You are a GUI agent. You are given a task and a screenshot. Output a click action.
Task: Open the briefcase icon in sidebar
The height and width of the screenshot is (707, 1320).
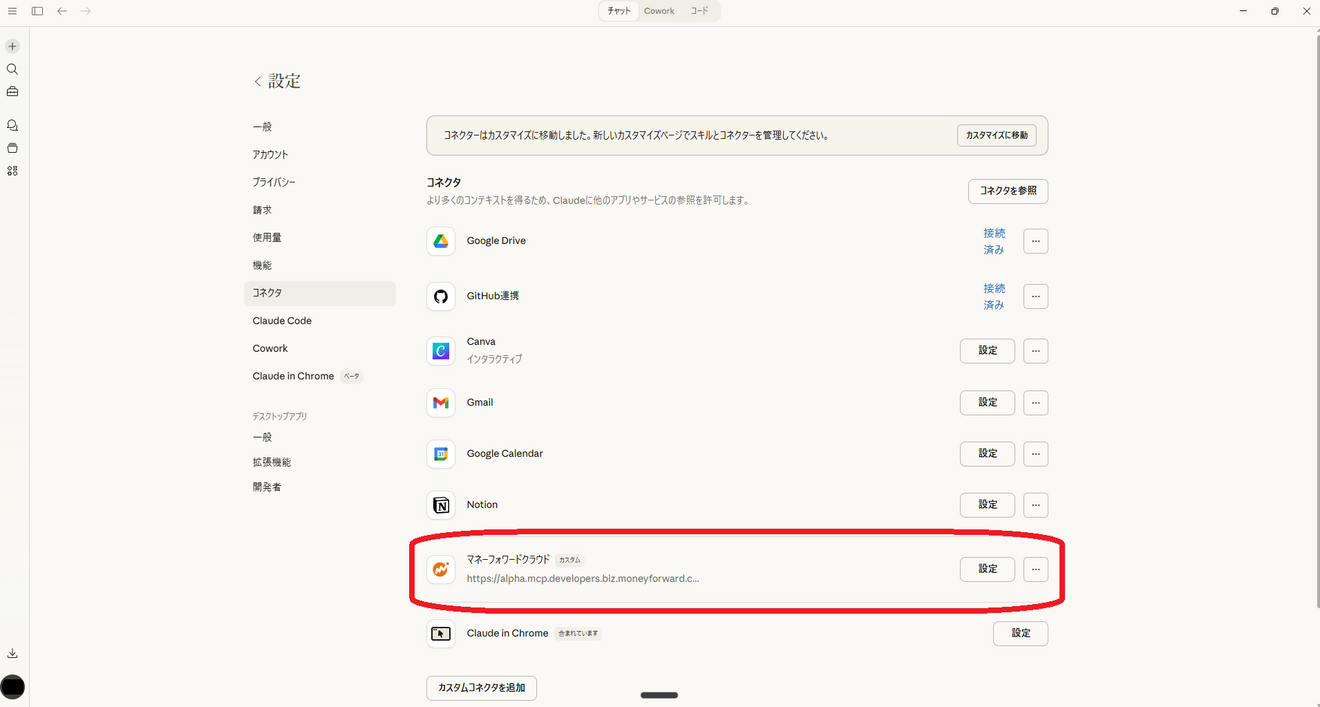(x=12, y=91)
